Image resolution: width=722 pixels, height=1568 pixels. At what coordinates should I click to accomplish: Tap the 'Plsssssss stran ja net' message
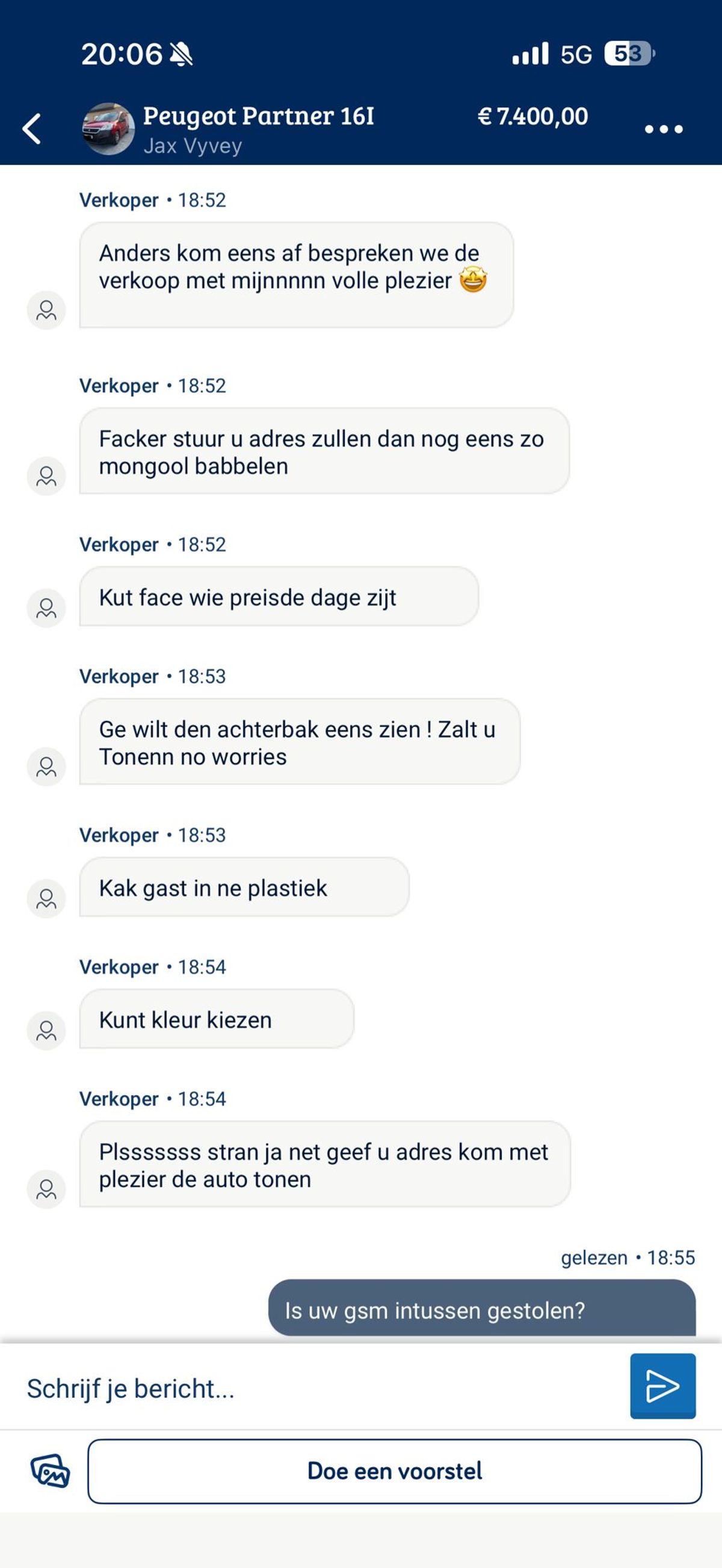[324, 1165]
